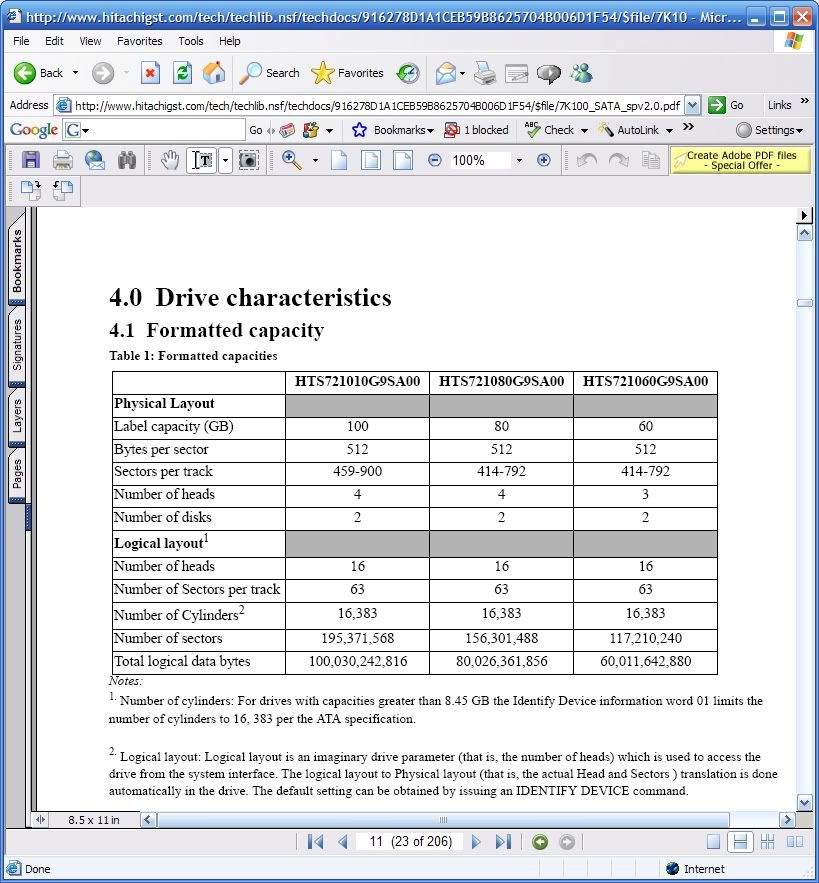The height and width of the screenshot is (883, 819).
Task: Expand Zoom In tool dropdown arrow
Action: coord(315,160)
